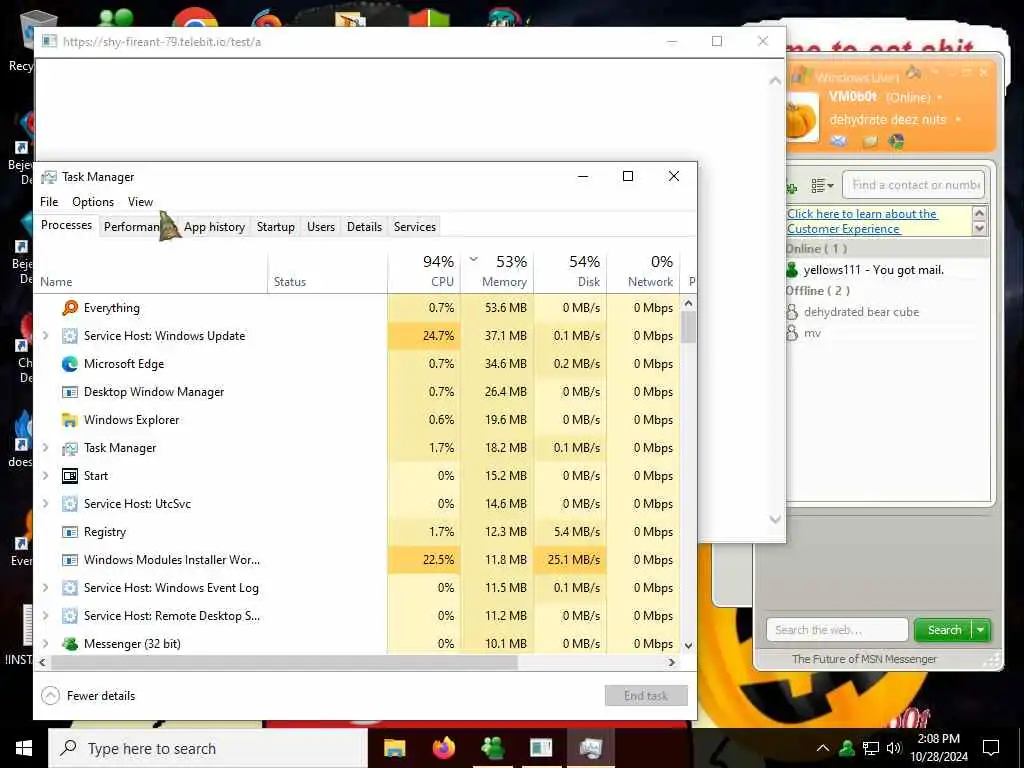Click the Microsoft Edge process icon
The height and width of the screenshot is (768, 1024).
point(70,364)
